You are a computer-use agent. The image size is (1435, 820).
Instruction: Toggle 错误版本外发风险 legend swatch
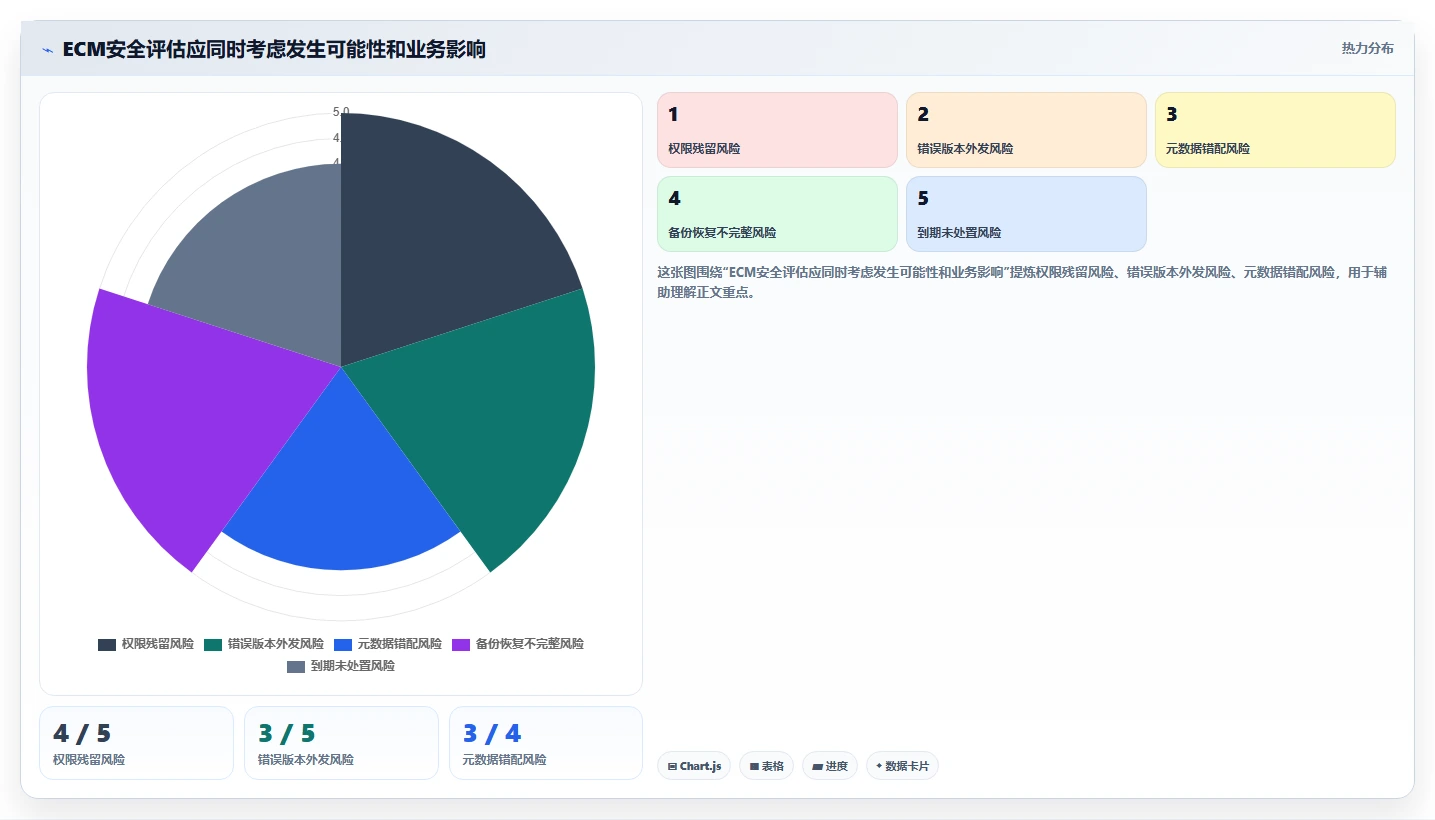click(x=213, y=645)
